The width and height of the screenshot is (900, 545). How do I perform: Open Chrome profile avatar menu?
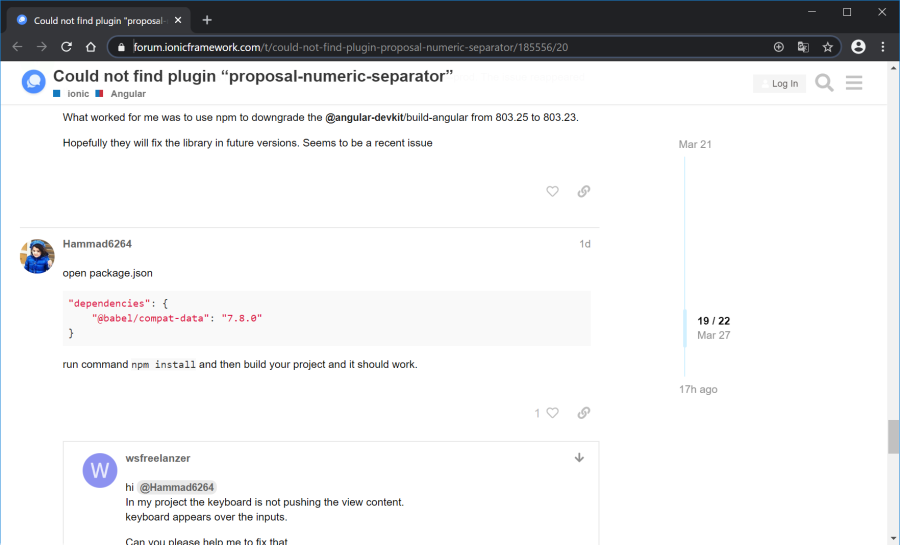858,47
